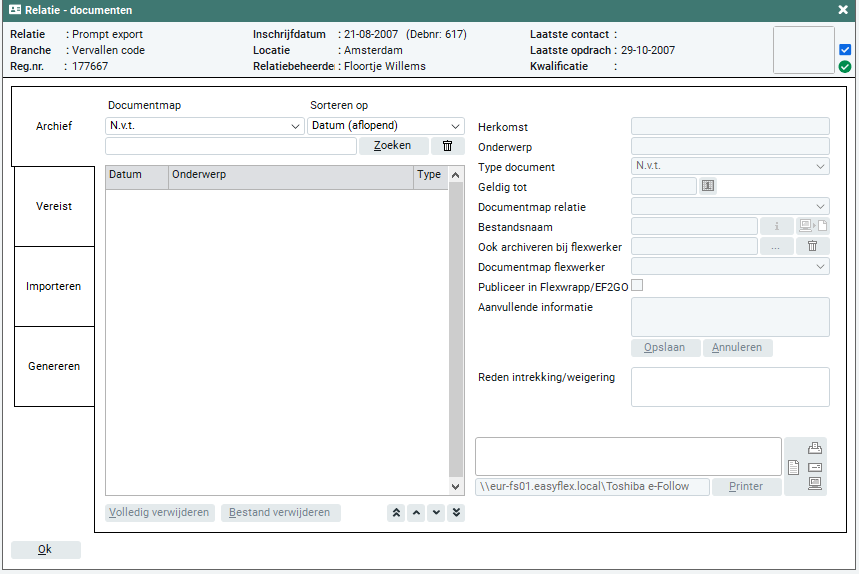Click the green checkmark icon at top right
The image size is (859, 574).
(845, 67)
